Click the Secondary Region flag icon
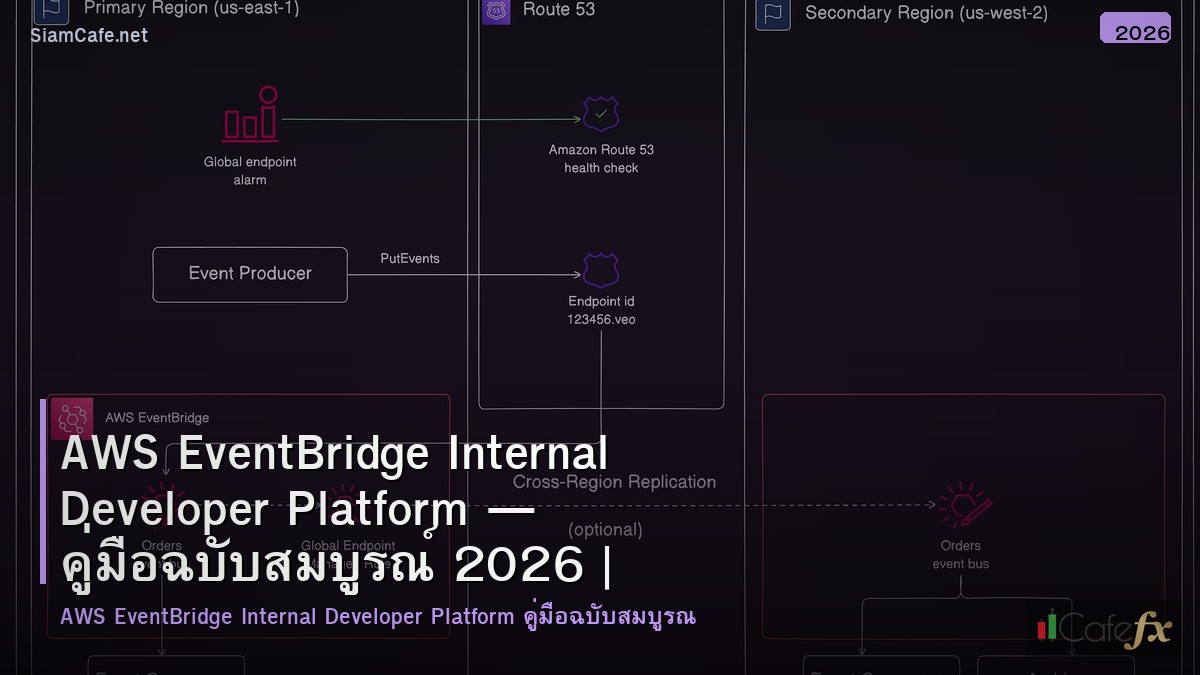This screenshot has height=675, width=1200. tap(772, 15)
